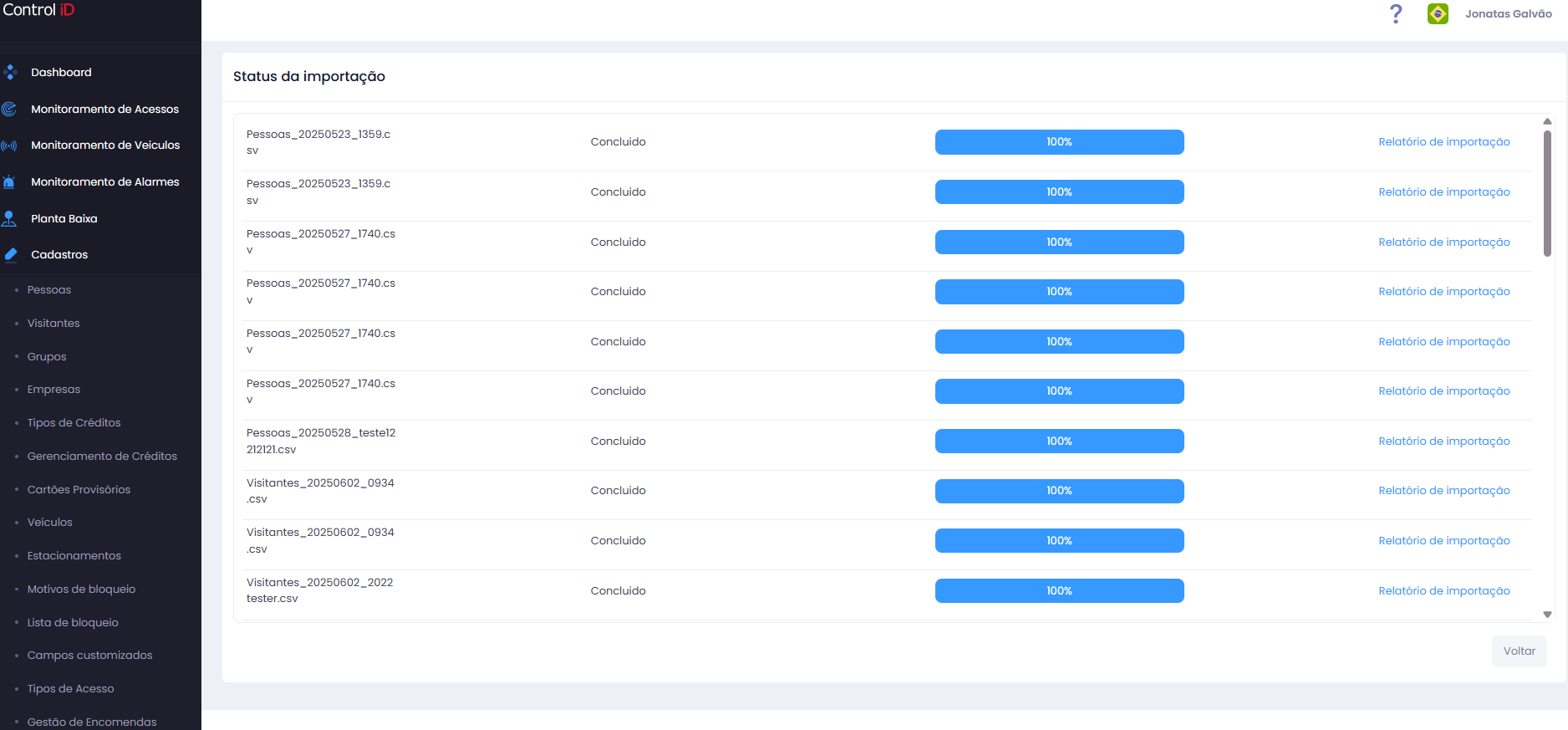Click the 100% progress bar of Pessoas_20250528_teste12
1568x730 pixels.
click(x=1059, y=442)
